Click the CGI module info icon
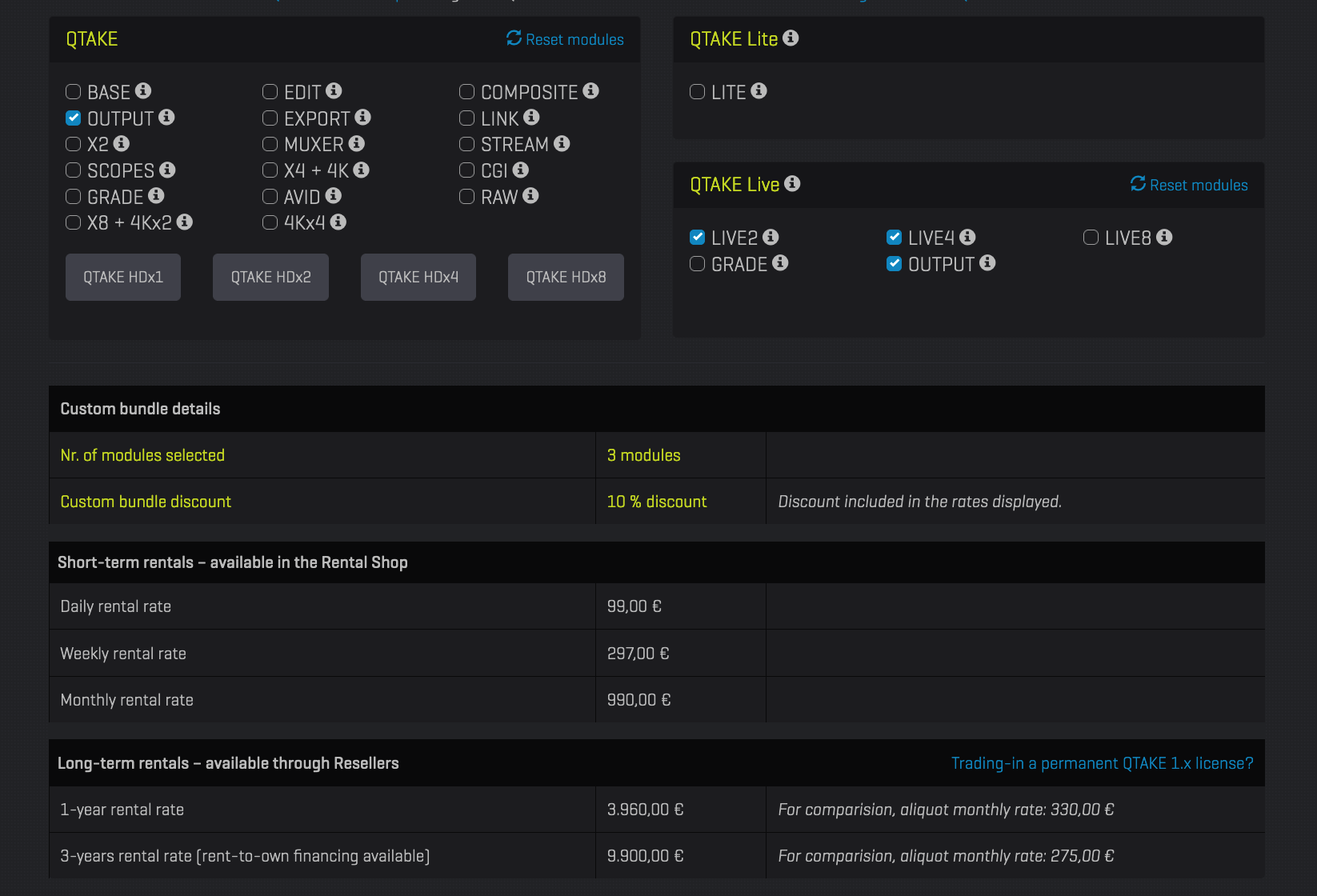Viewport: 1317px width, 896px height. point(521,170)
